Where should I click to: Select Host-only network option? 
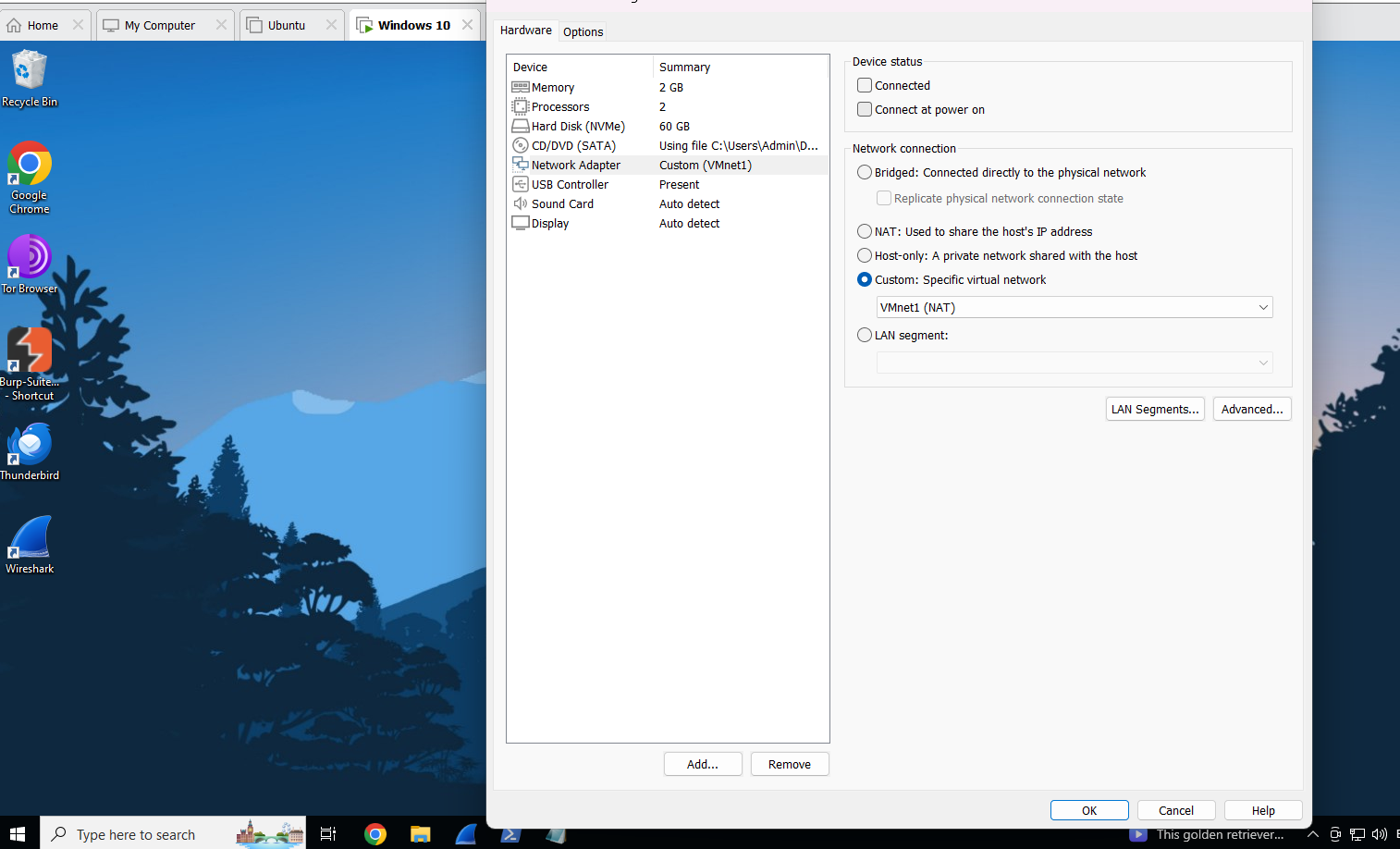[865, 255]
